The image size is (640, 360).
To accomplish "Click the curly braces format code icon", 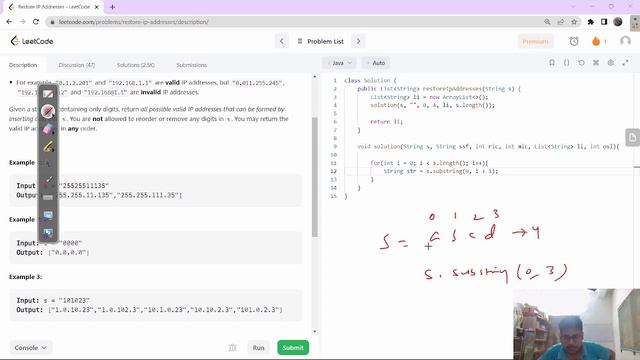I will click(567, 63).
